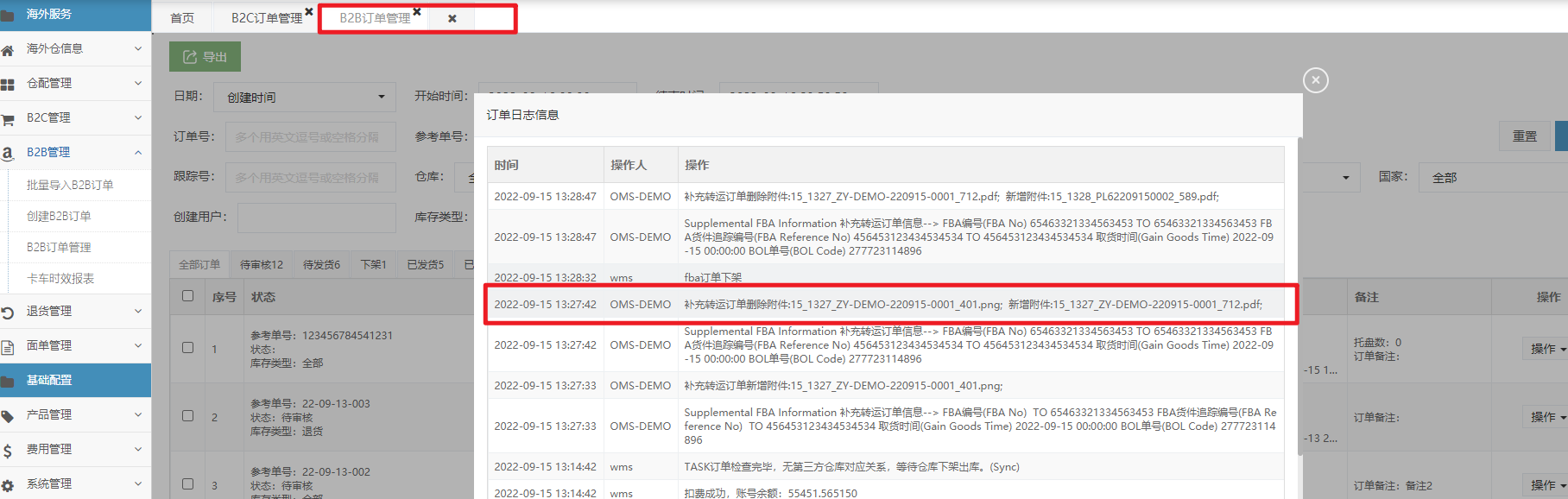Click the grid icon beside 仓配管理
This screenshot has height=499, width=1568.
click(x=8, y=85)
